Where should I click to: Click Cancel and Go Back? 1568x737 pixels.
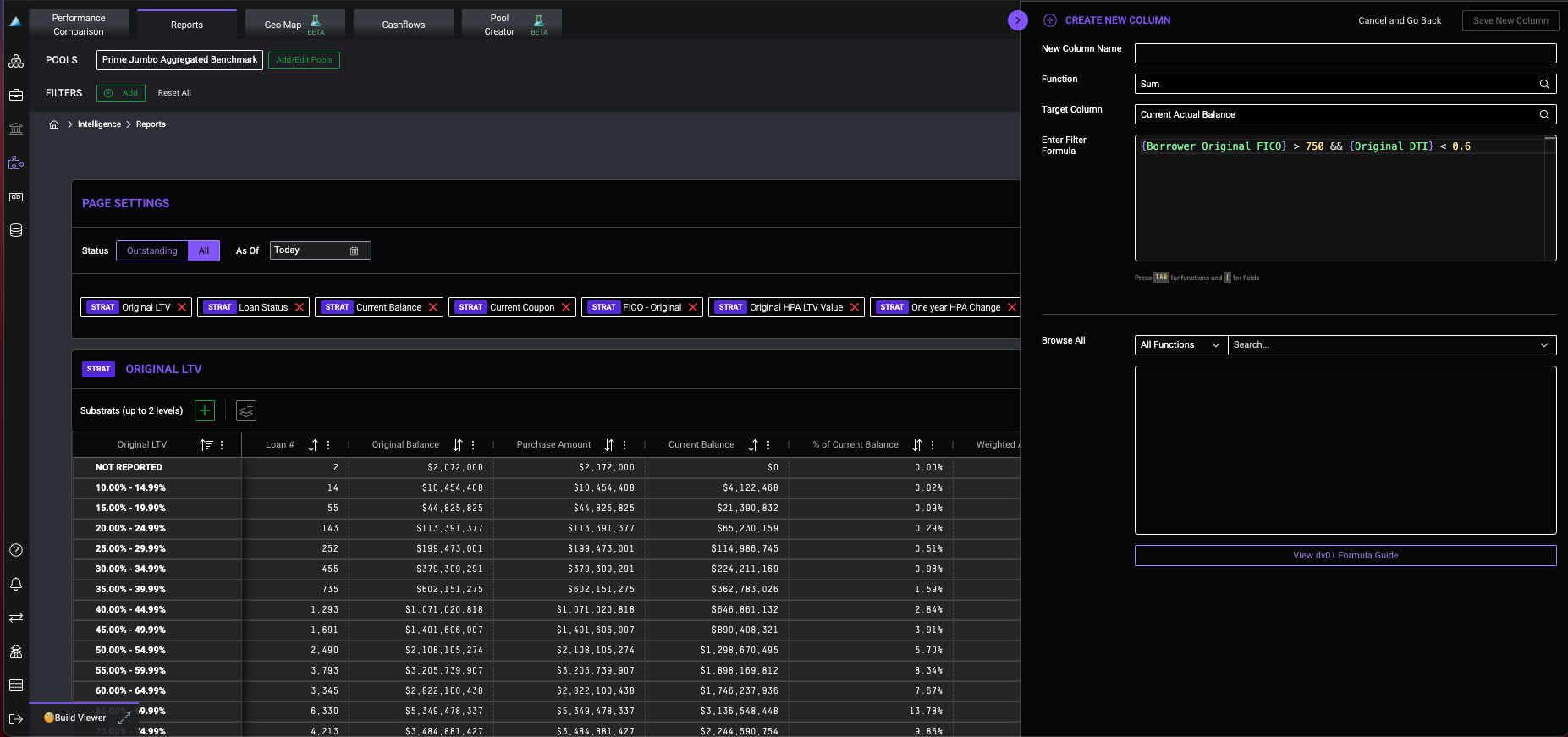1400,20
